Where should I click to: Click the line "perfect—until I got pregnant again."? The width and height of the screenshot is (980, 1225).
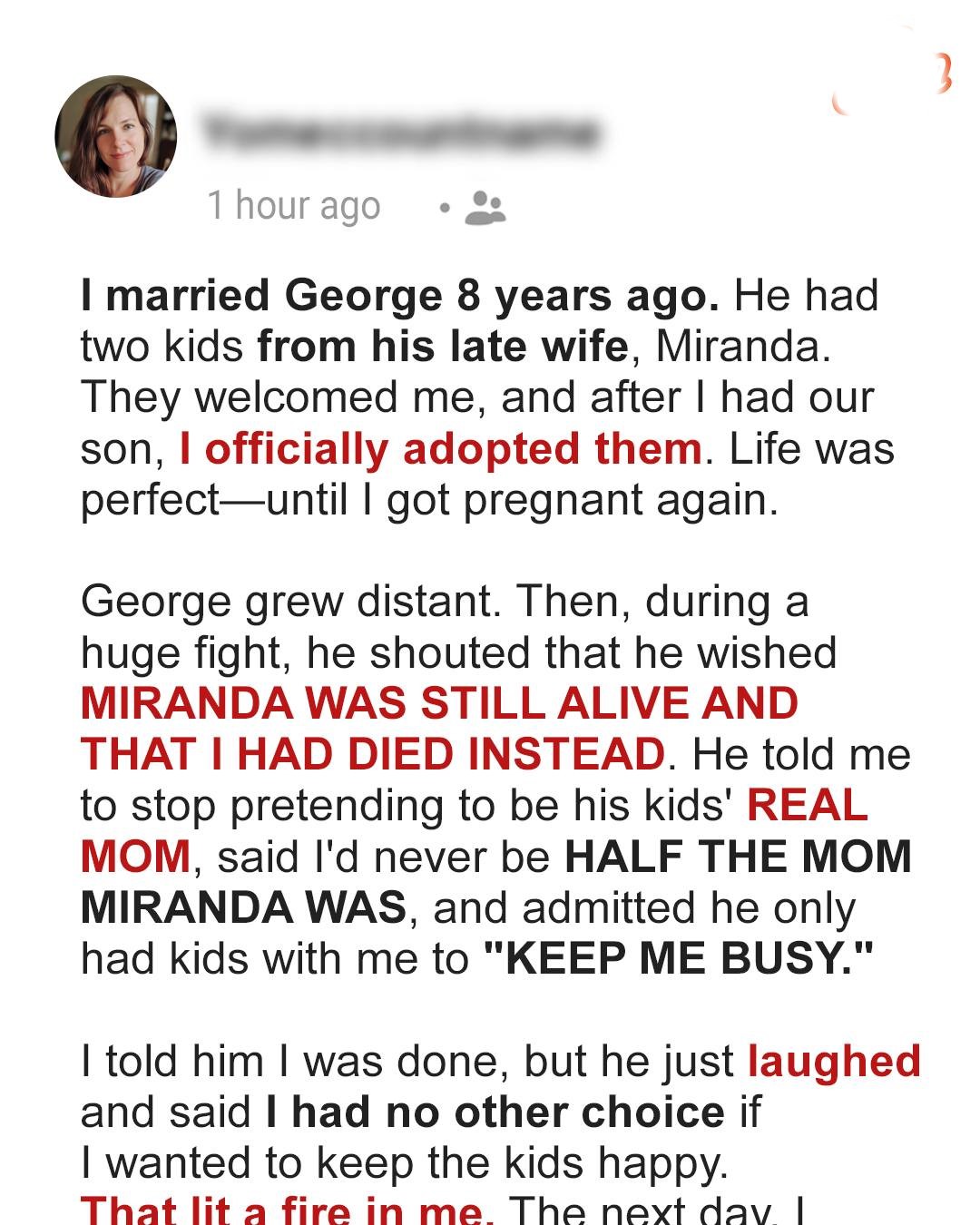429,500
